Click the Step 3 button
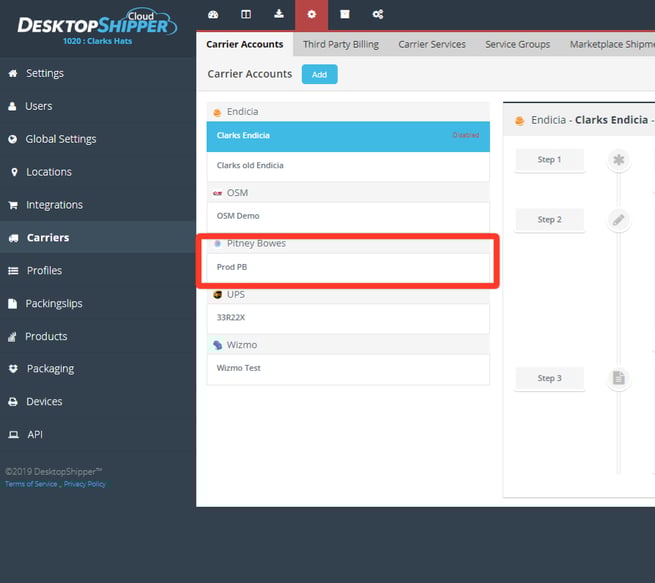 (x=549, y=378)
